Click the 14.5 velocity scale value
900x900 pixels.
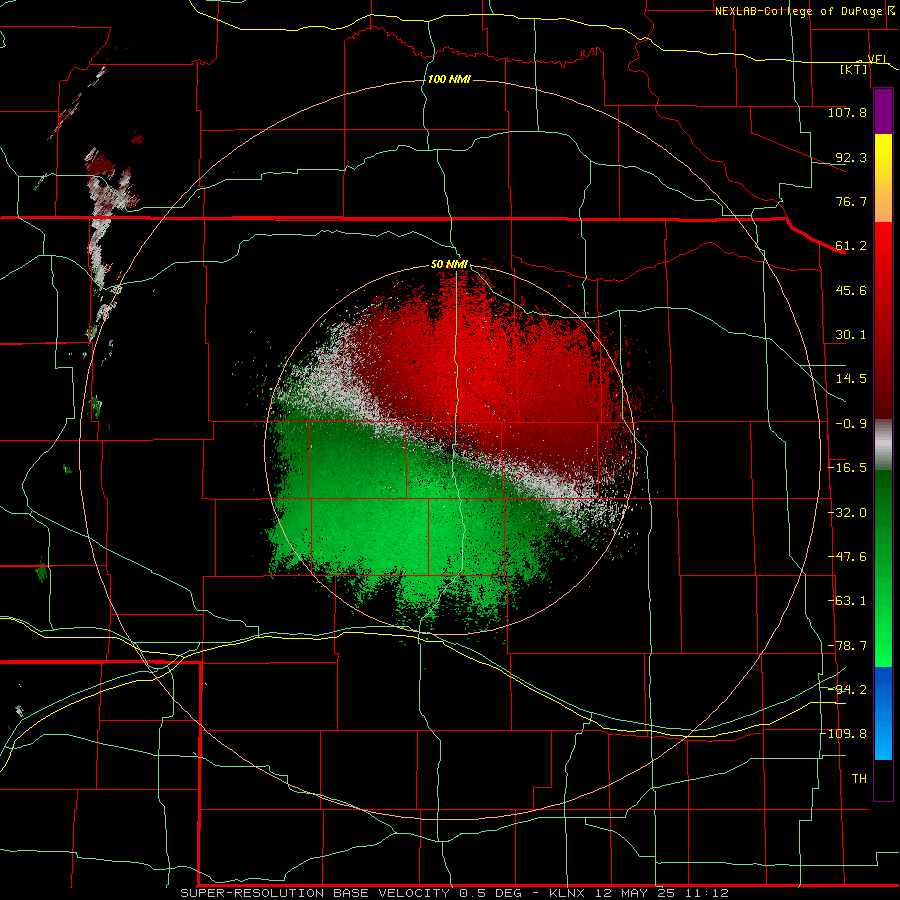coord(851,379)
